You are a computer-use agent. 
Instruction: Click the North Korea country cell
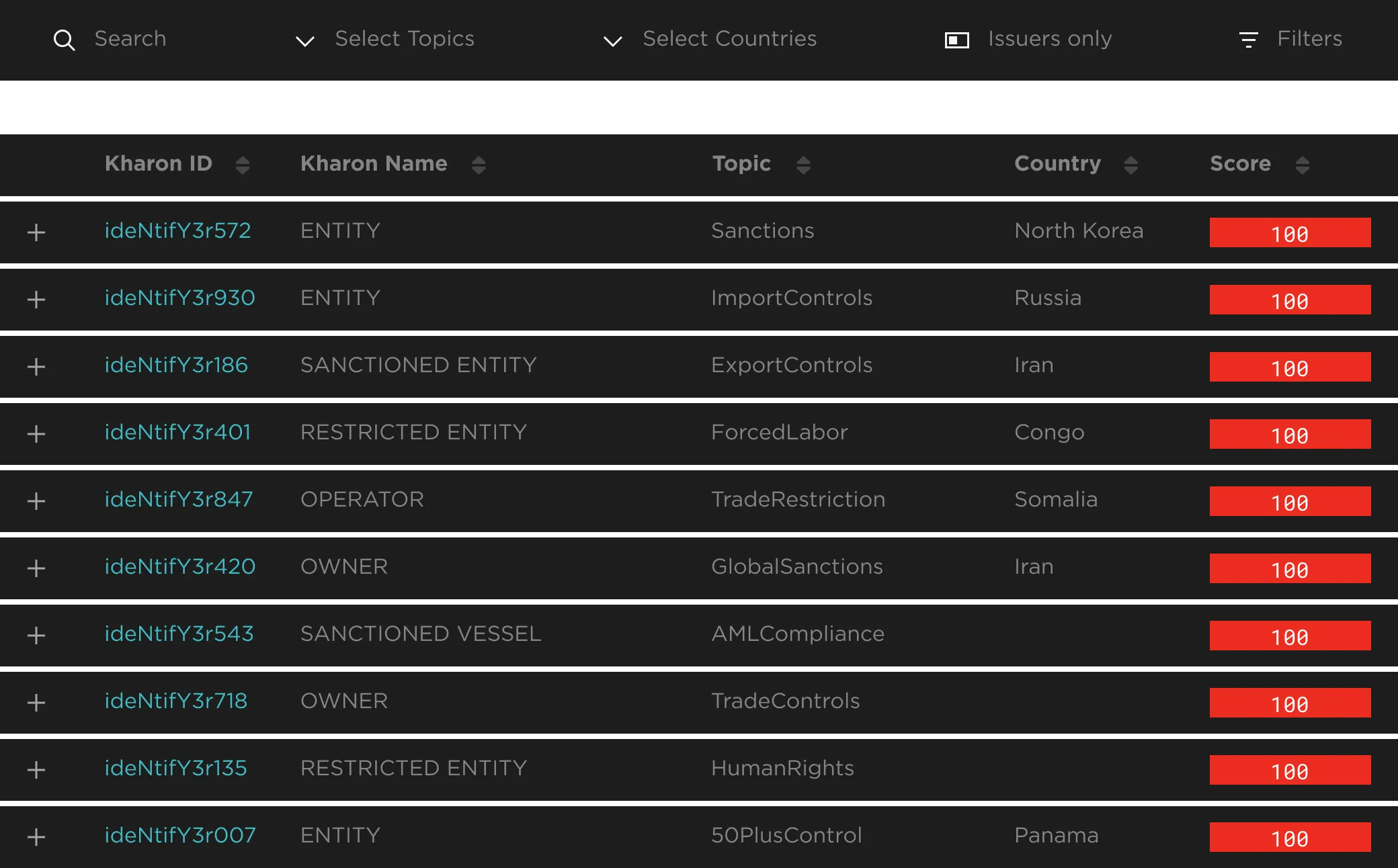pyautogui.click(x=1079, y=231)
